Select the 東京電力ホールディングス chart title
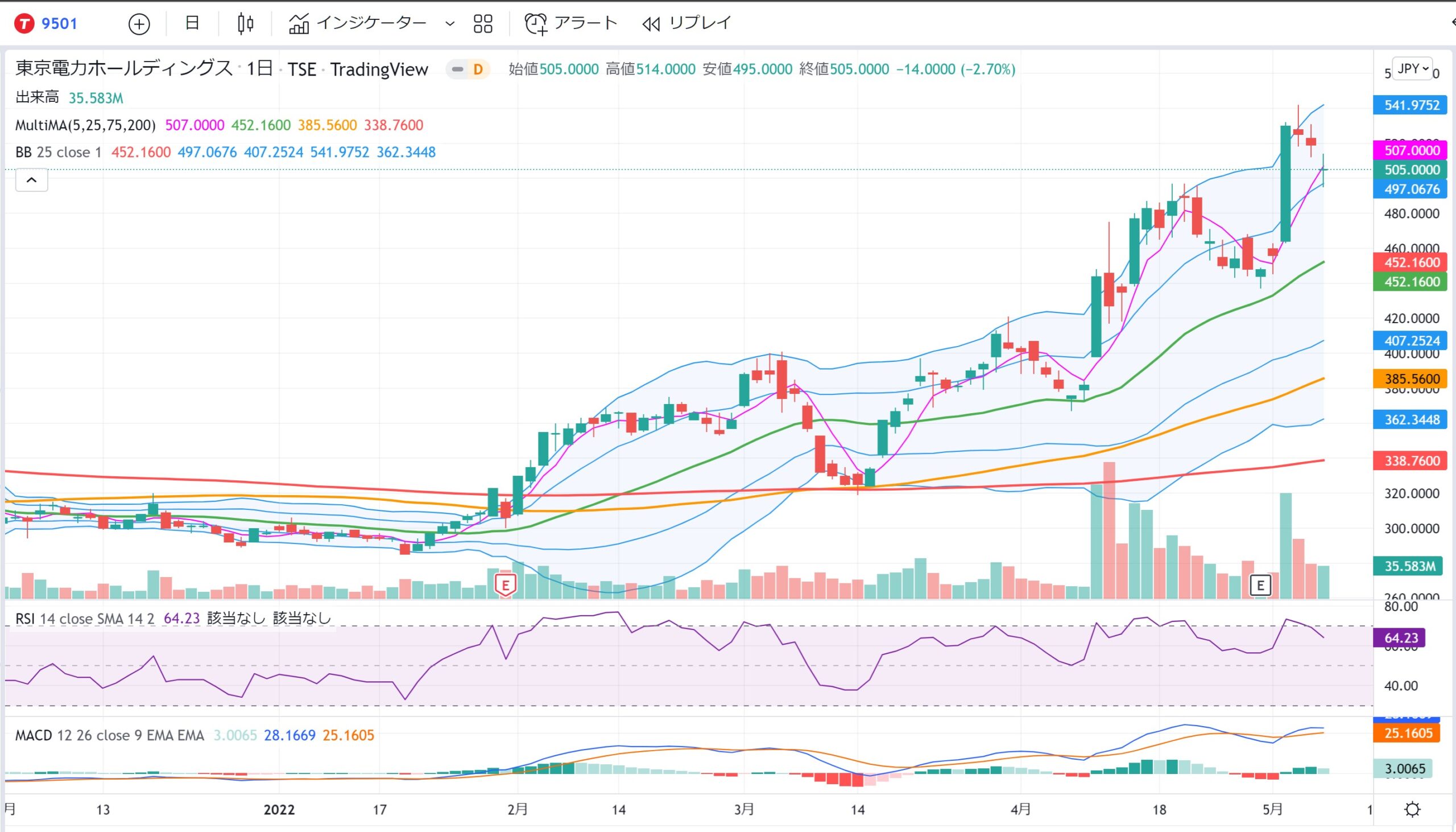This screenshot has width=1456, height=832. (x=124, y=68)
